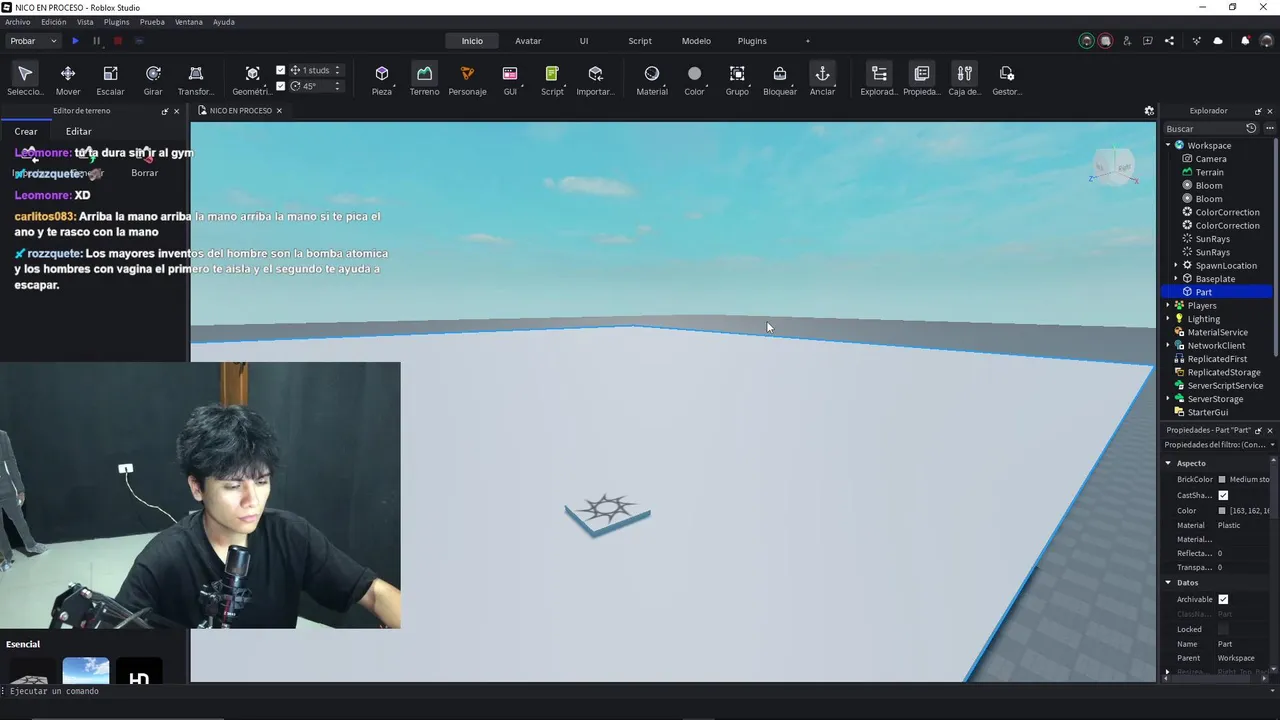The image size is (1280, 720).
Task: Choose the Seleccionar tool
Action: 25,80
